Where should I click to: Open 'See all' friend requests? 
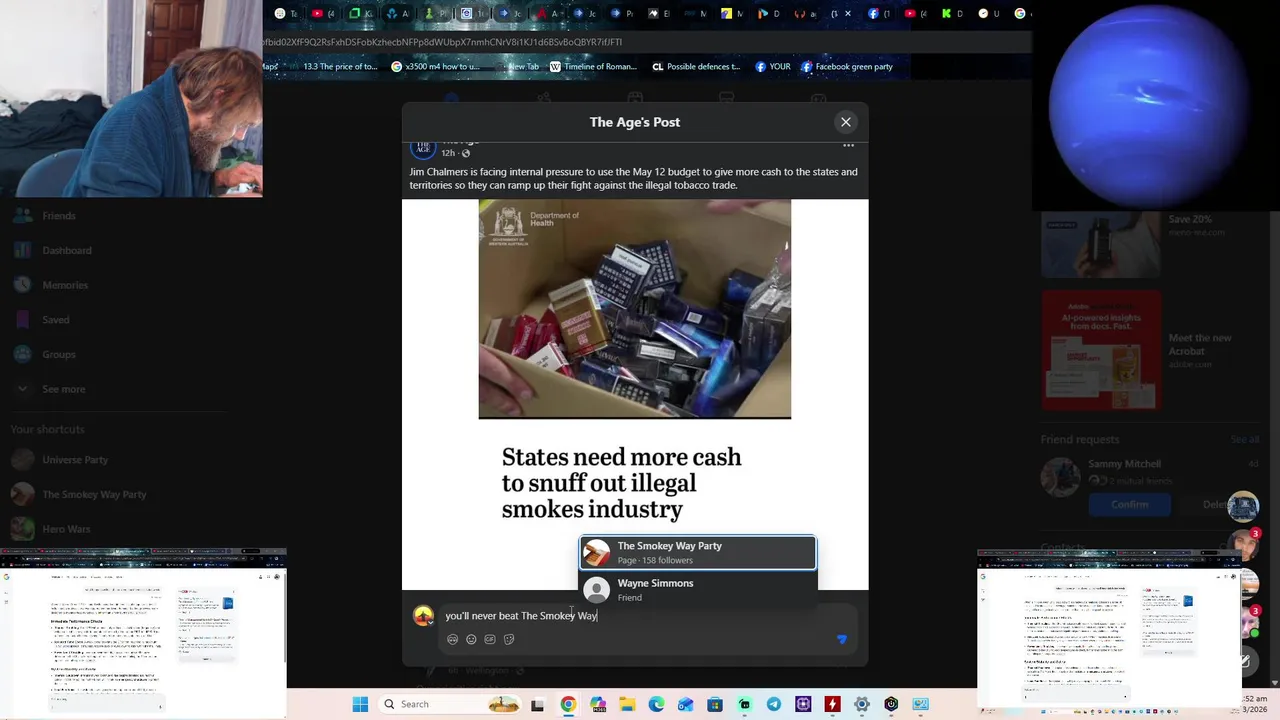point(1245,440)
